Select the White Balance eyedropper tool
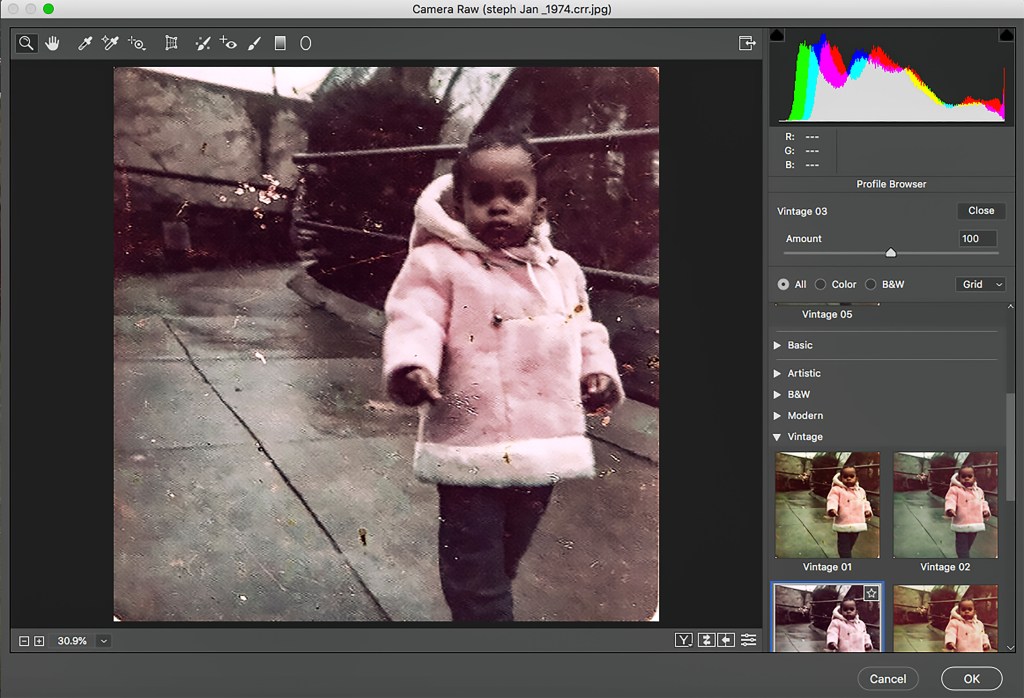 [x=85, y=43]
